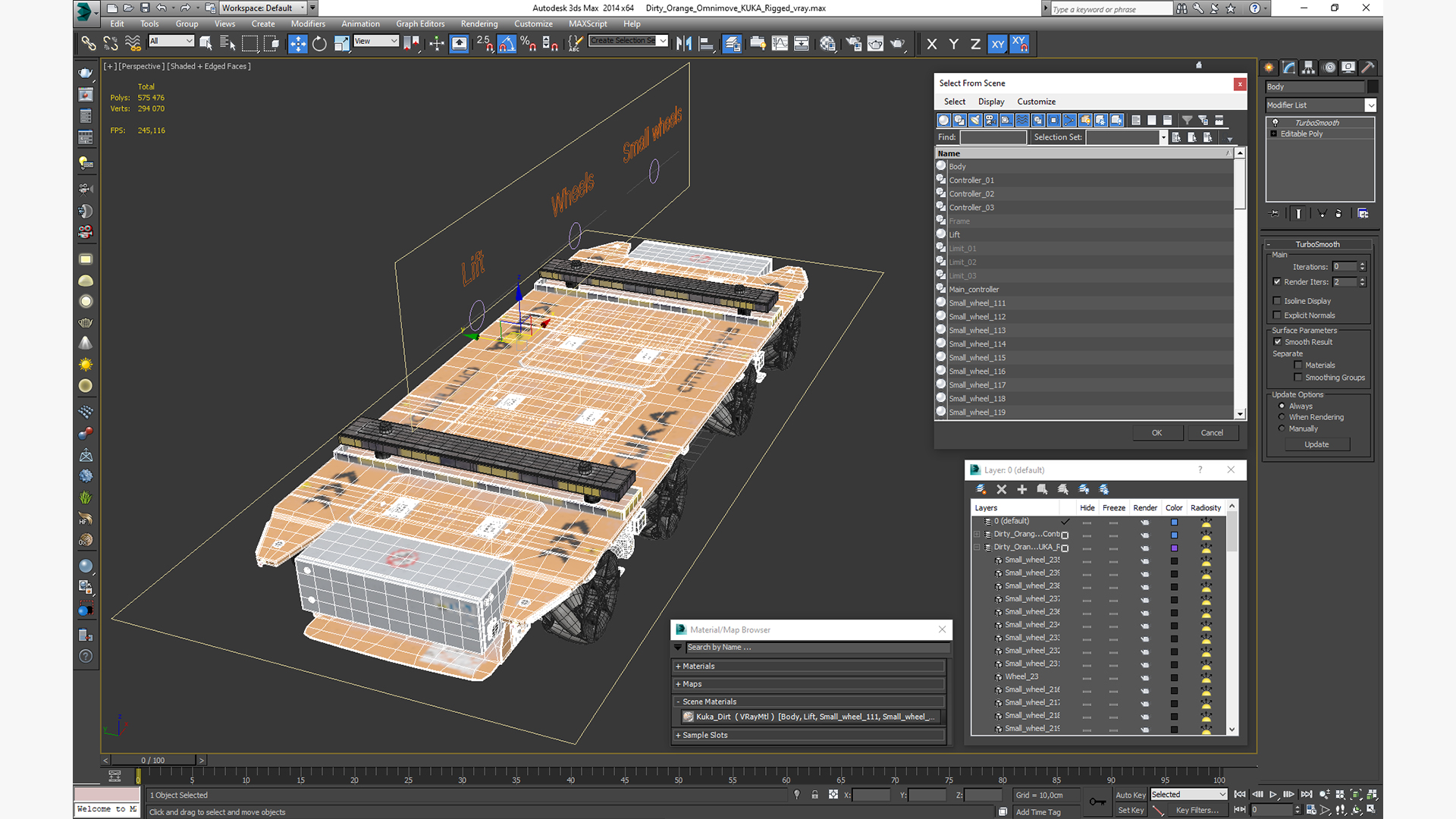
Task: Enable Separate by Smoothing Groups checkbox
Action: (1298, 378)
